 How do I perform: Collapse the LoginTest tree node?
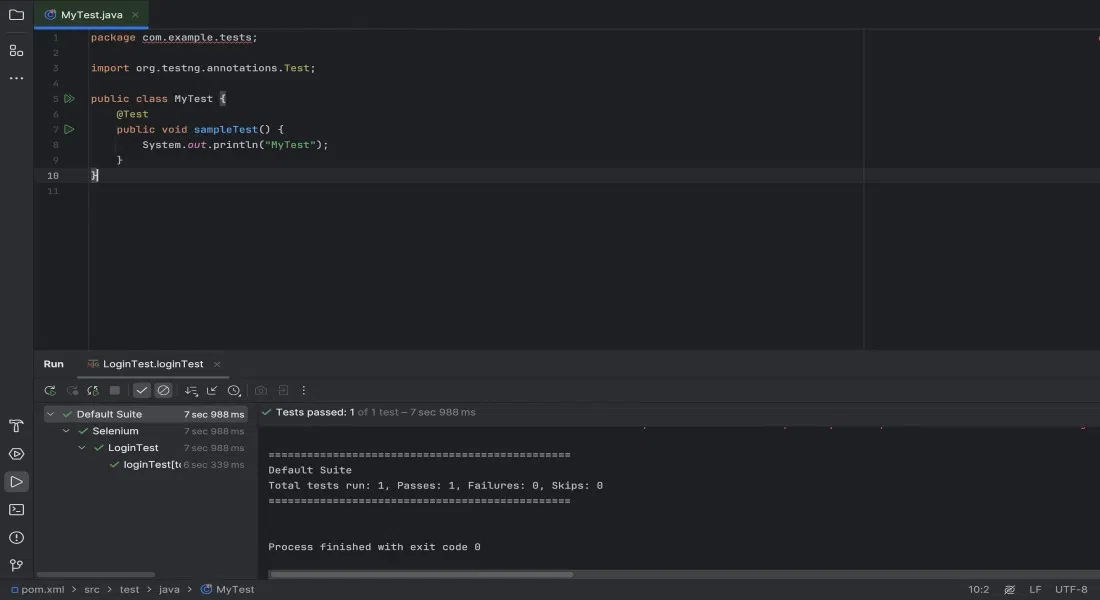point(83,448)
